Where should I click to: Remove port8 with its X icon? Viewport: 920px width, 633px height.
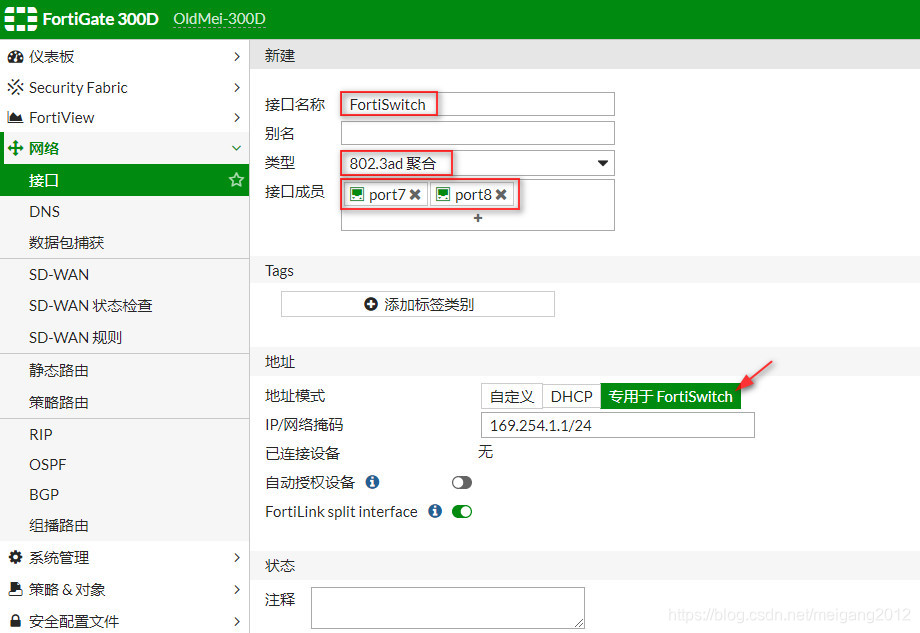click(x=500, y=195)
